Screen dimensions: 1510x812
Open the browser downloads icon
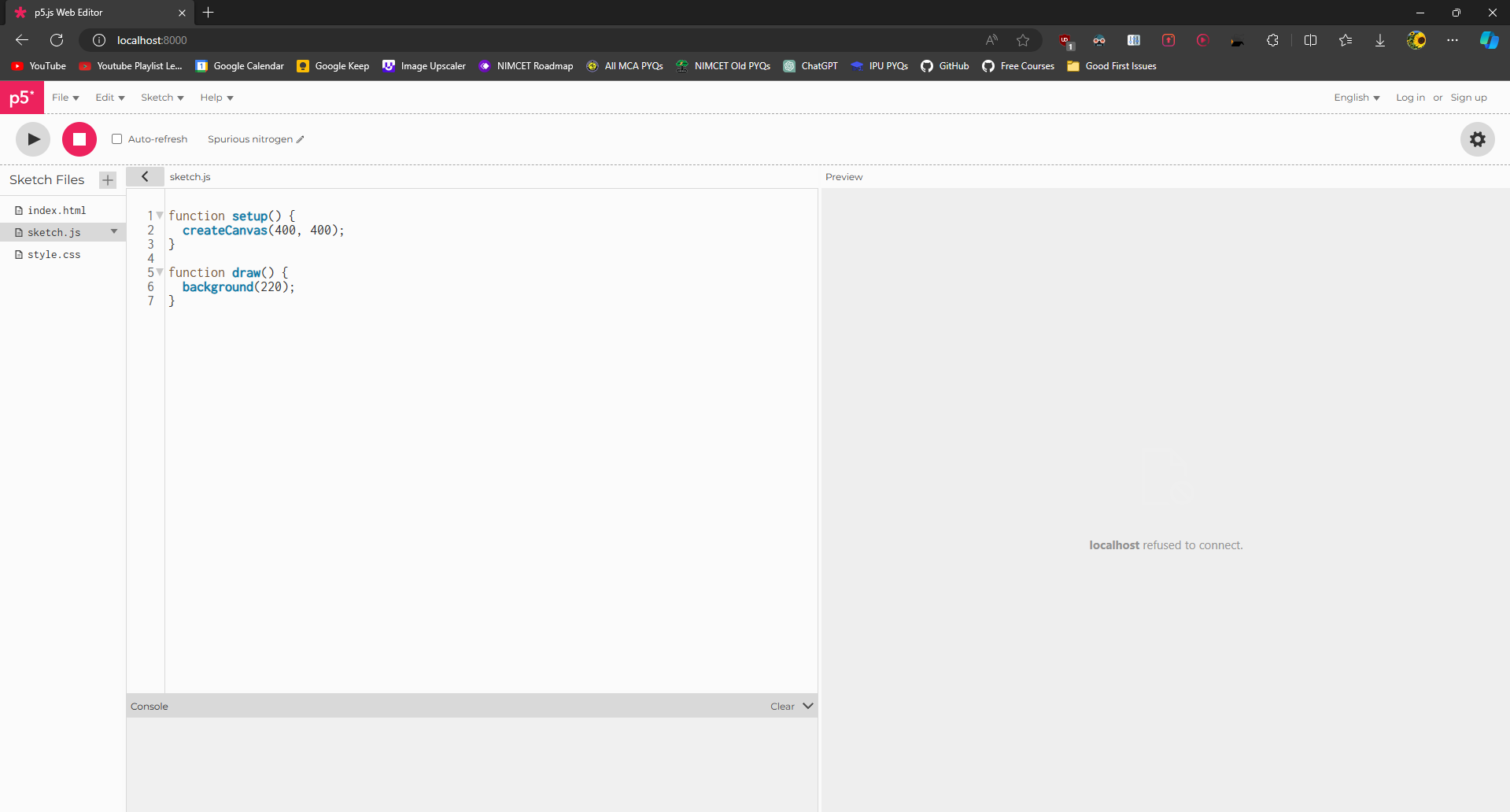pyautogui.click(x=1379, y=40)
